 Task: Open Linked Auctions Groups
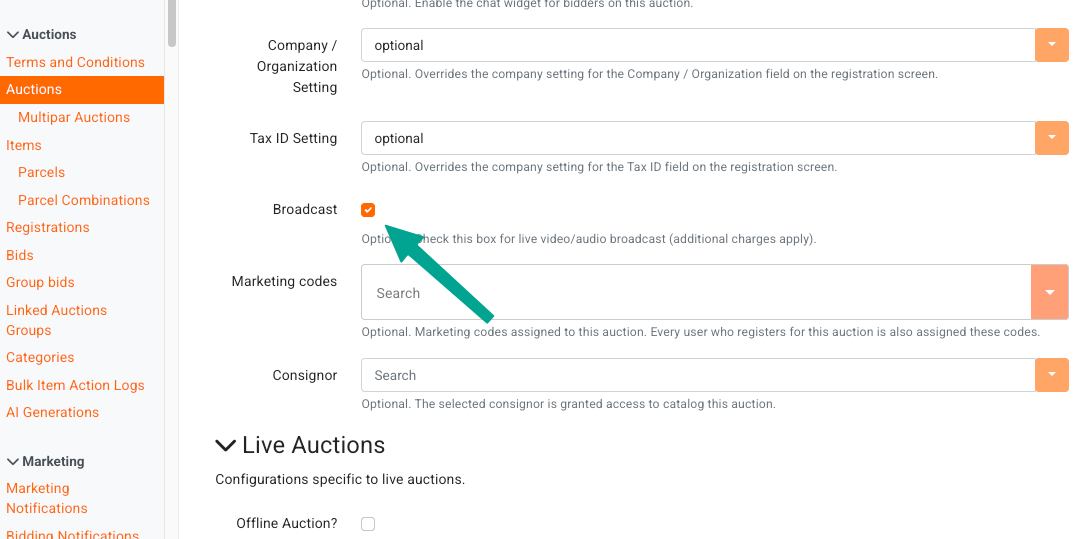57,320
